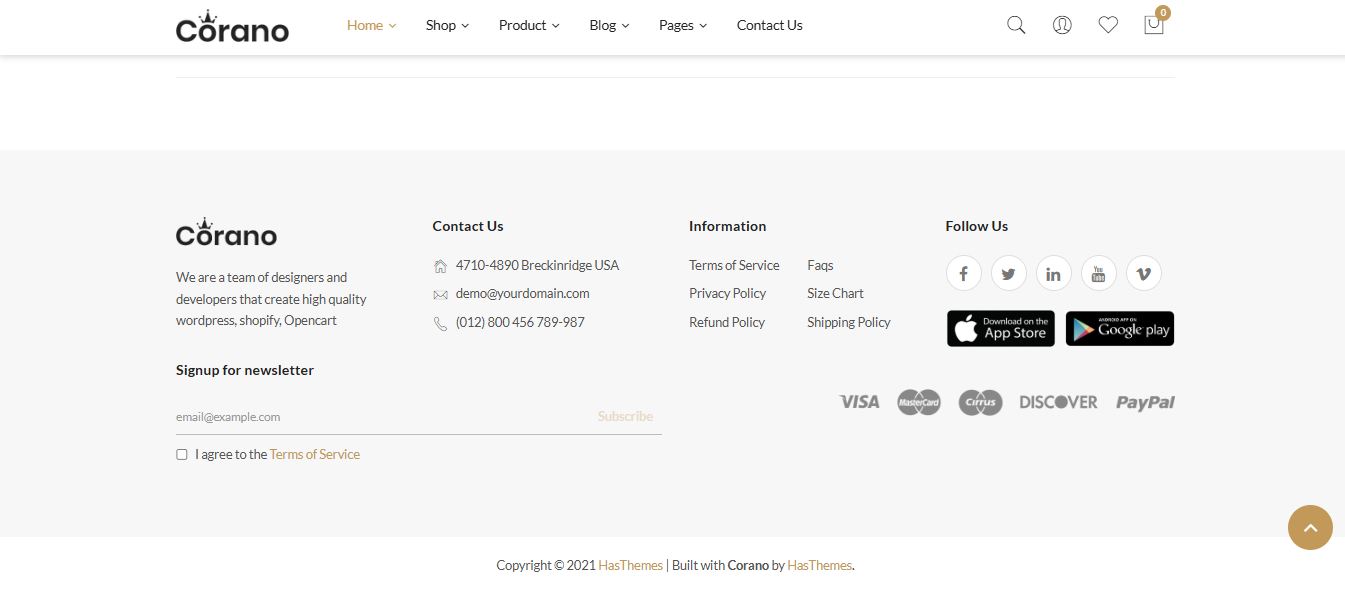Click the Corano logo in footer
Screen dimensions: 1345x591
click(x=226, y=232)
